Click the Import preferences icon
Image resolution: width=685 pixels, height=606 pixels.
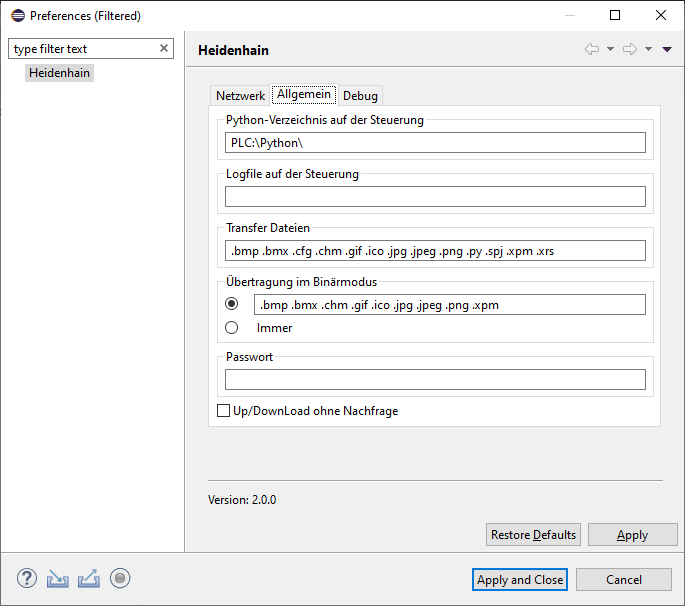58,579
